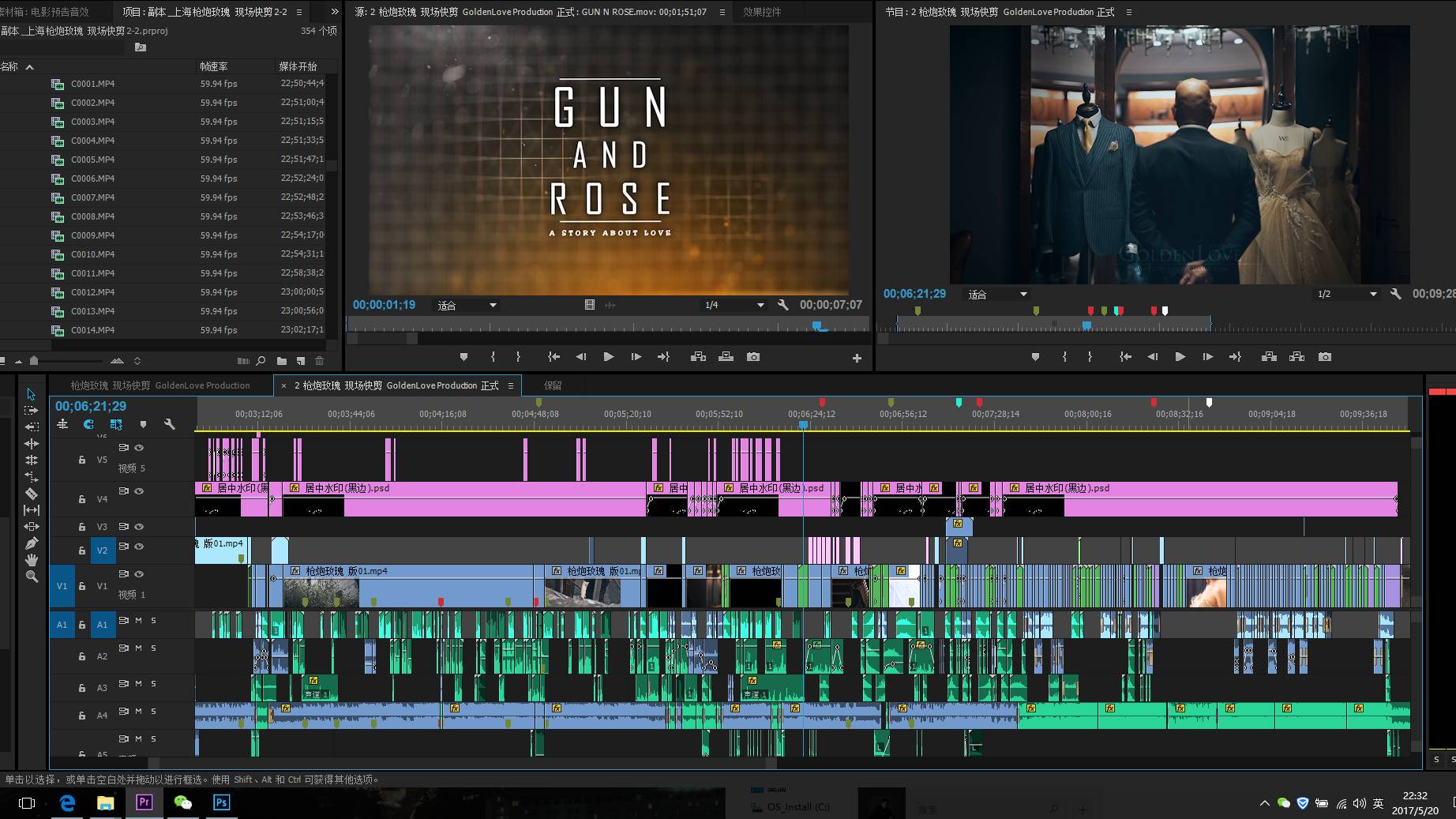
Task: Hide the V2 track output
Action: tap(139, 547)
